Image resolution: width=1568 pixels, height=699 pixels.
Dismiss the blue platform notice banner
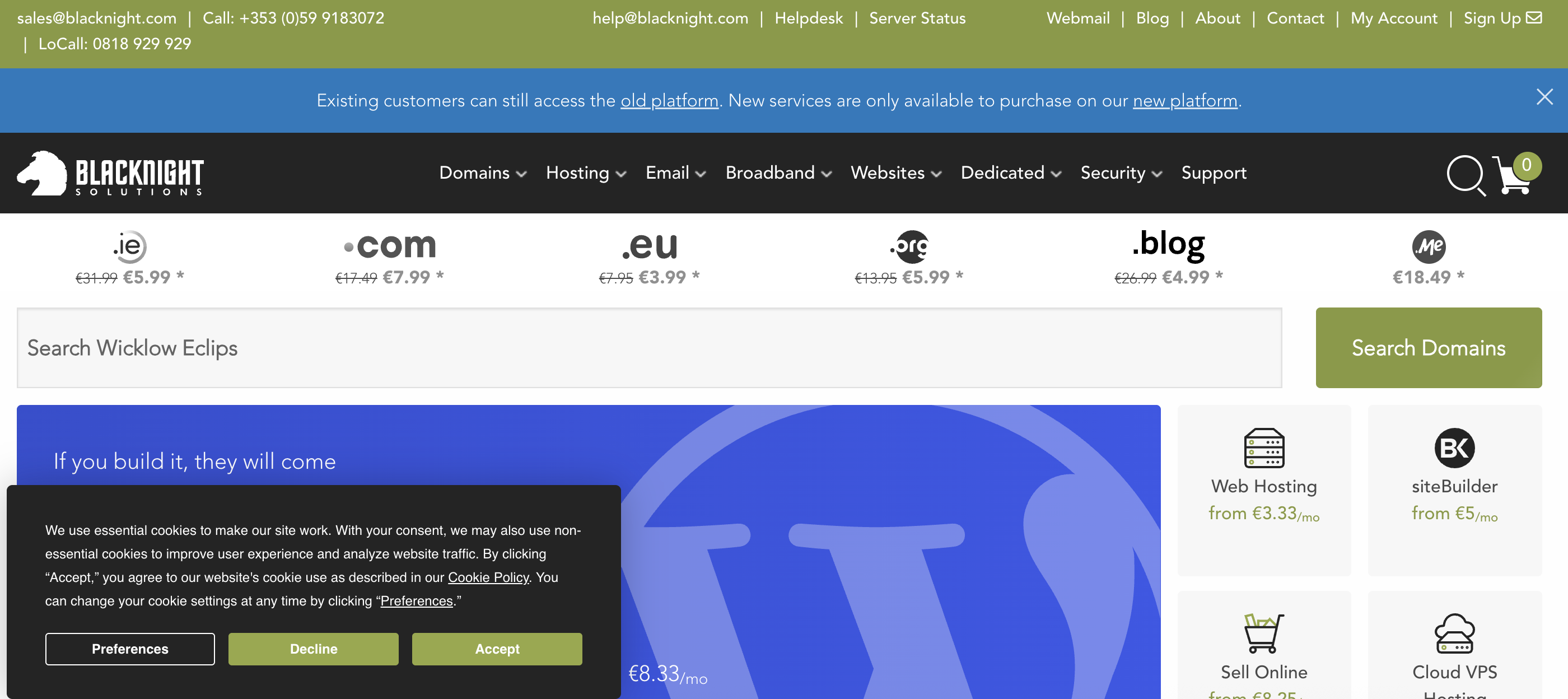pos(1544,97)
